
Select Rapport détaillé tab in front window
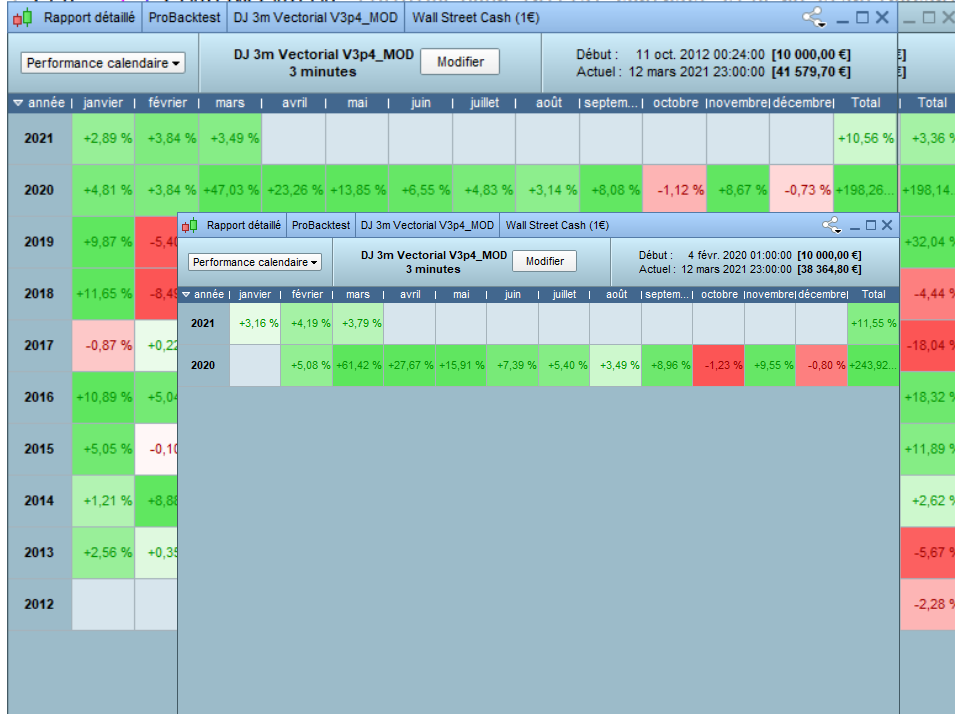[x=244, y=225]
